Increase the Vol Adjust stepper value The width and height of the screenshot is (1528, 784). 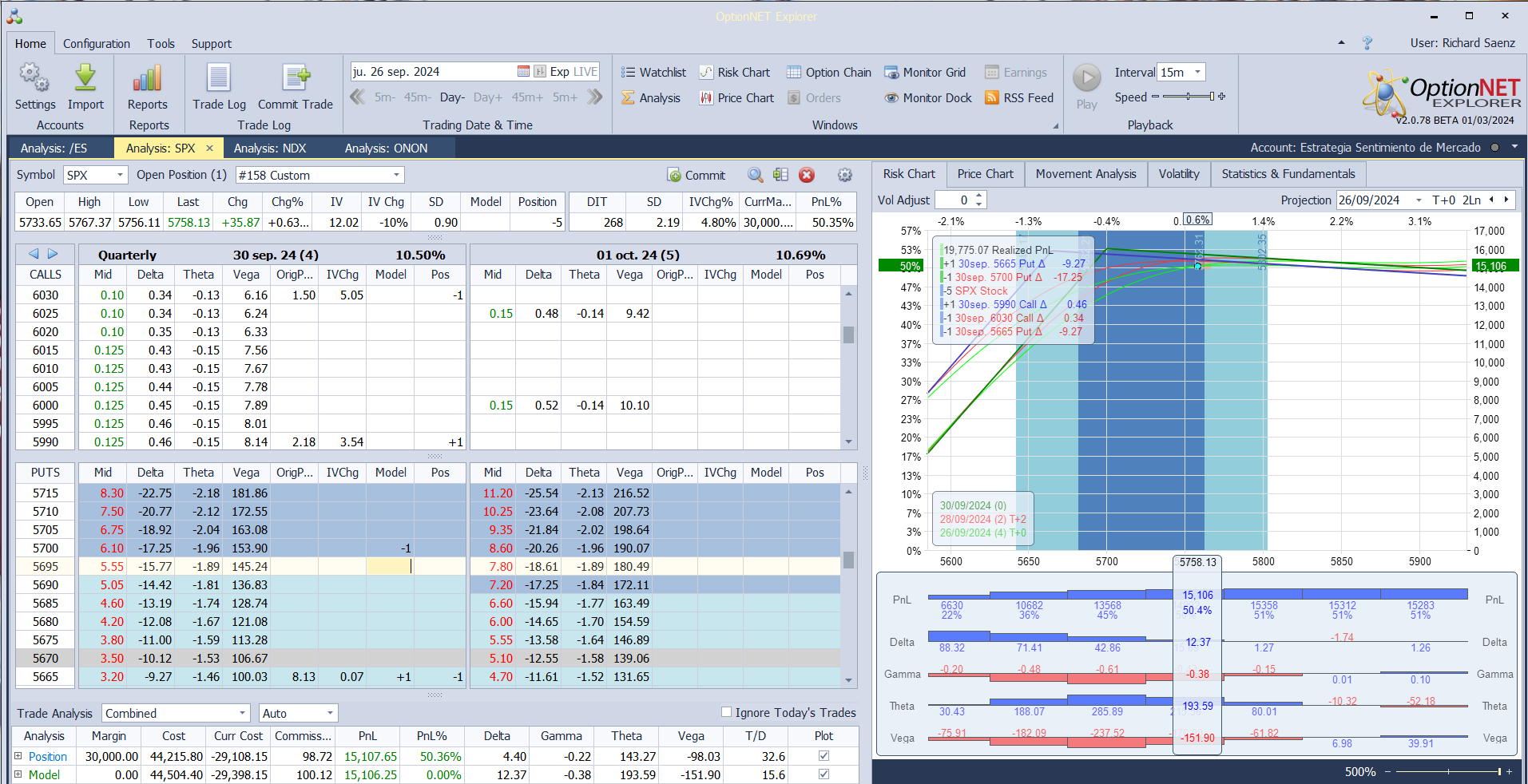pyautogui.click(x=980, y=196)
